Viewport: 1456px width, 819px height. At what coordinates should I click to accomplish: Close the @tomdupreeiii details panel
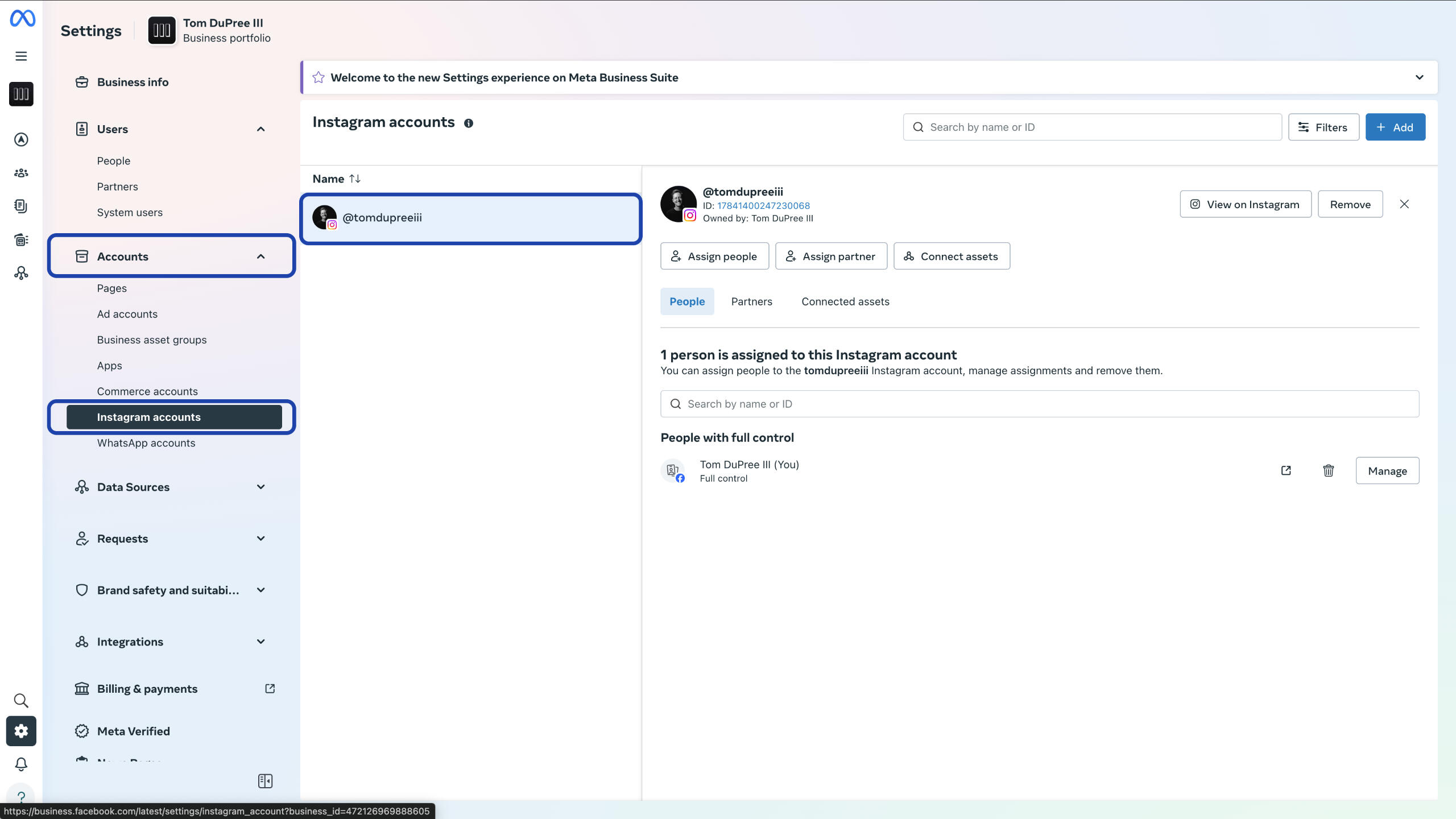(1404, 204)
